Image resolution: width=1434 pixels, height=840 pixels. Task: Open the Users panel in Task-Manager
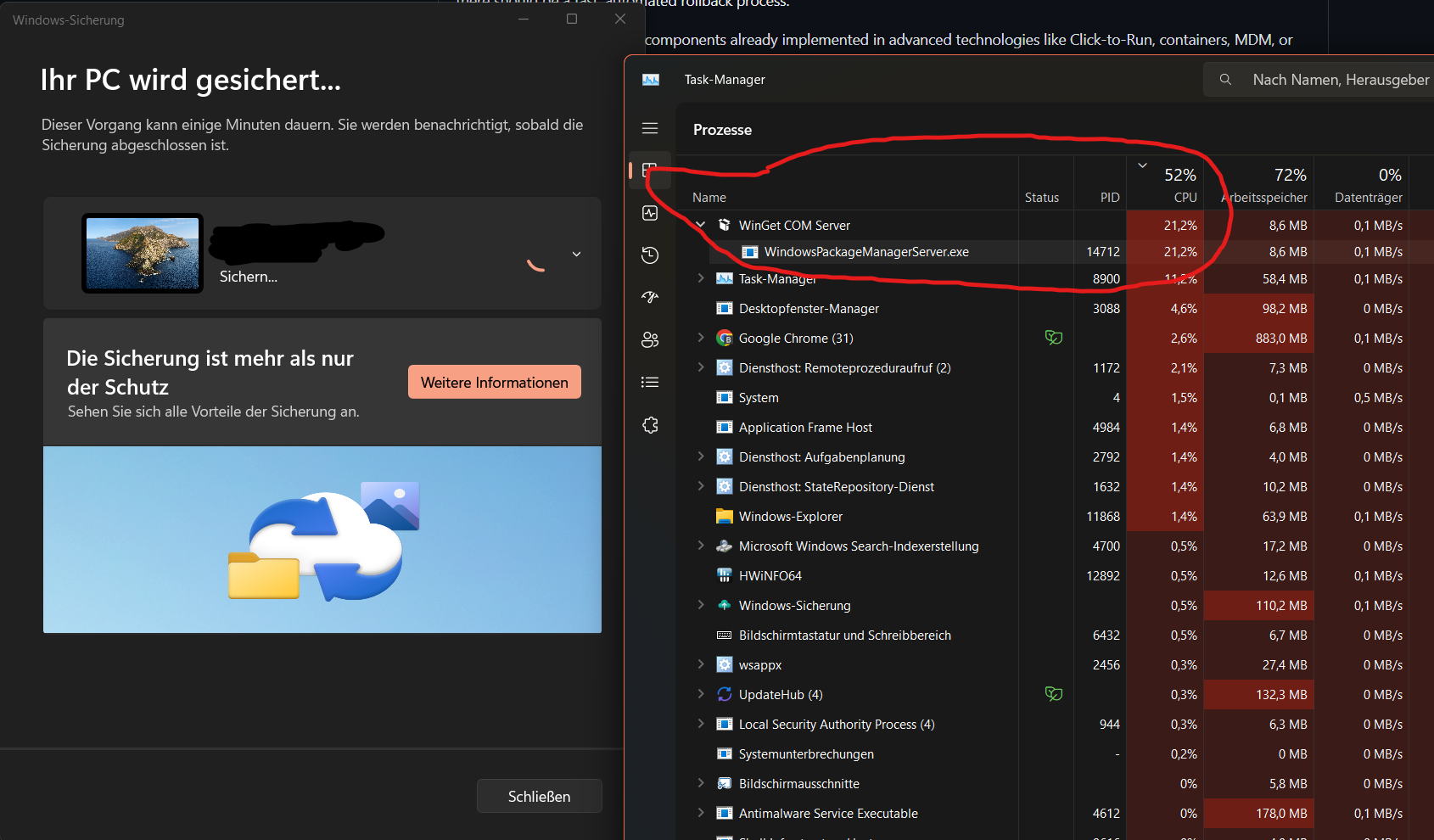[650, 339]
